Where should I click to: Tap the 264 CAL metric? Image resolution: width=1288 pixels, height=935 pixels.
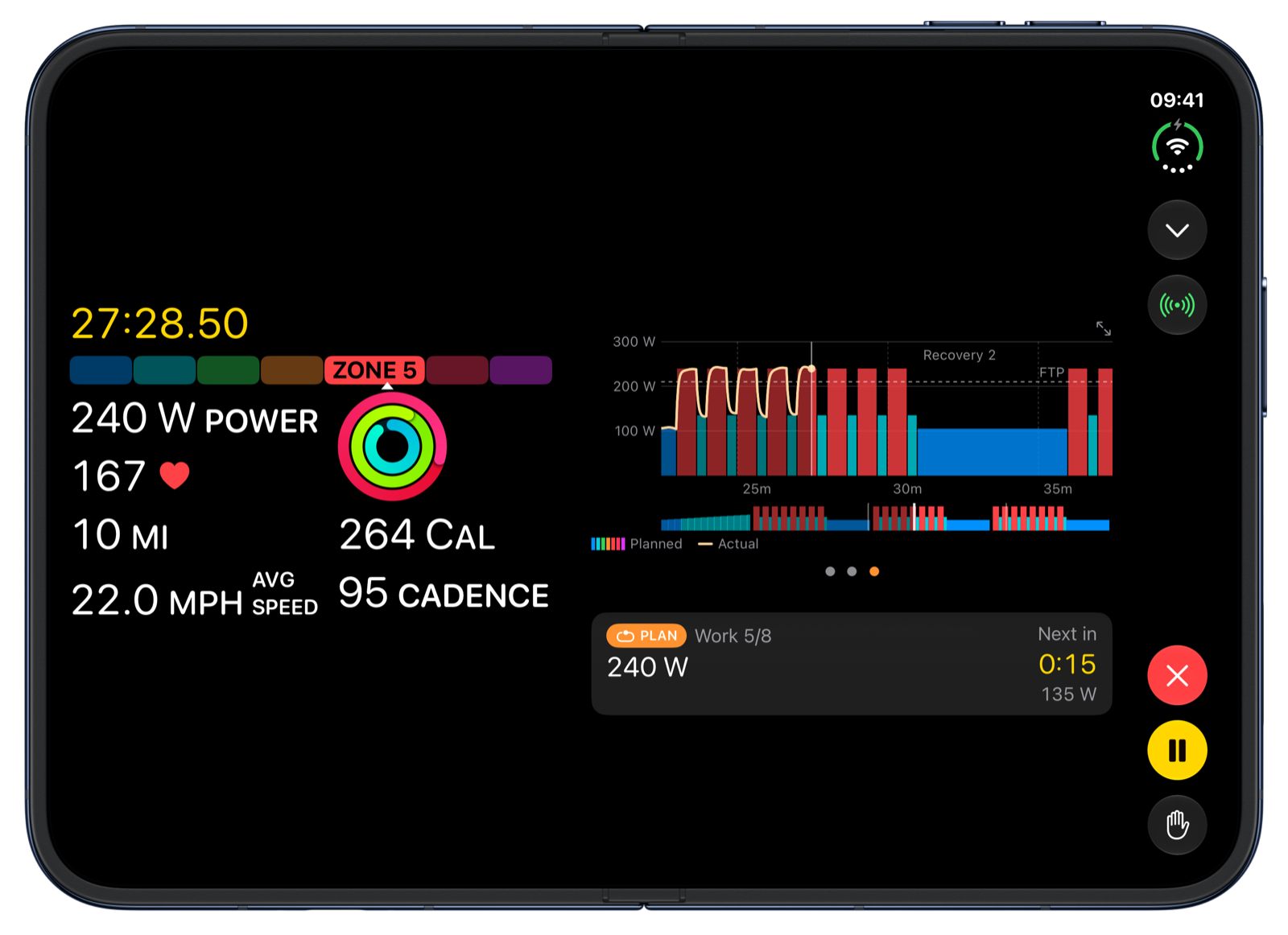(x=417, y=535)
